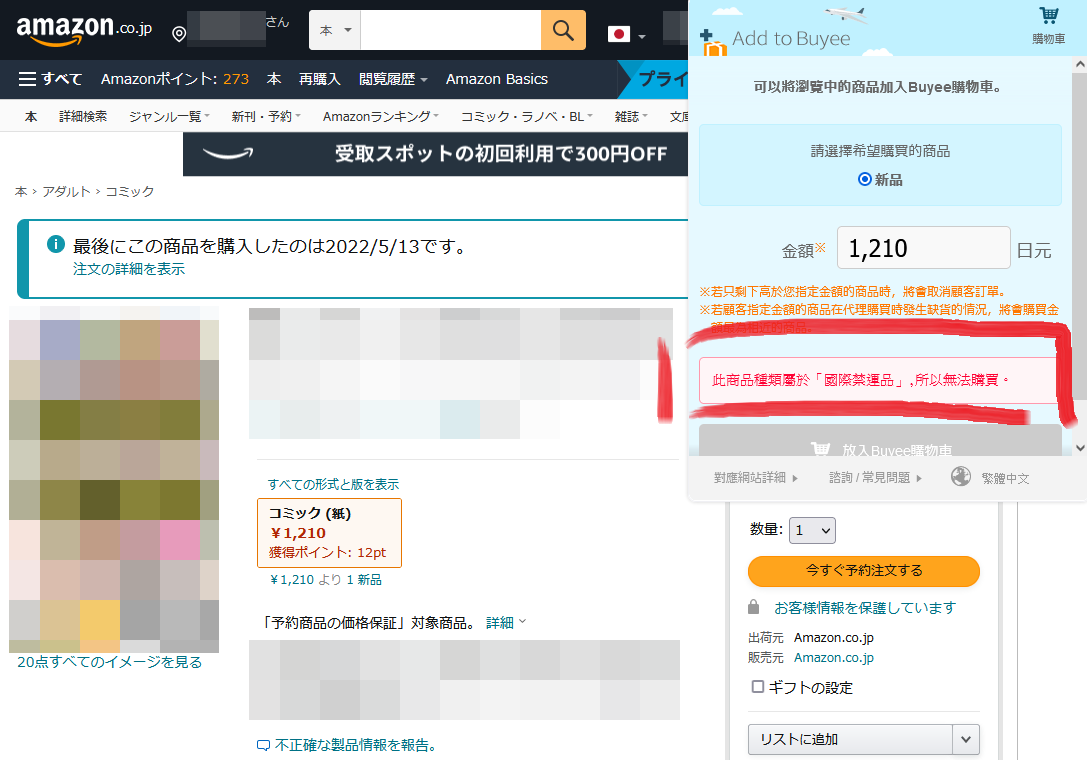Image resolution: width=1087 pixels, height=760 pixels.
Task: Click the アダルト breadcrumb link
Action: [67, 191]
